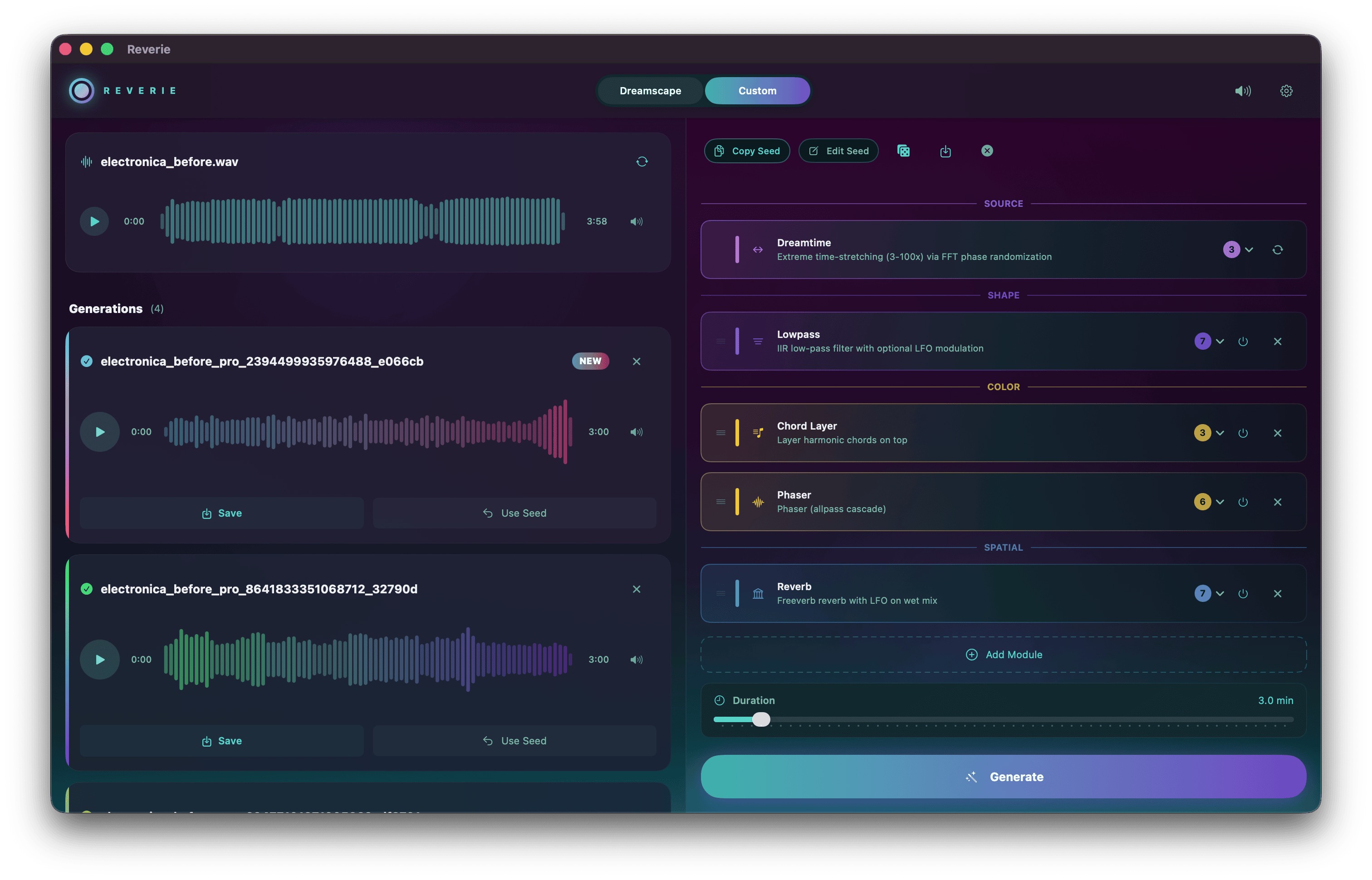Remove the Chord Layer module
The image size is (1372, 880).
[x=1278, y=433]
